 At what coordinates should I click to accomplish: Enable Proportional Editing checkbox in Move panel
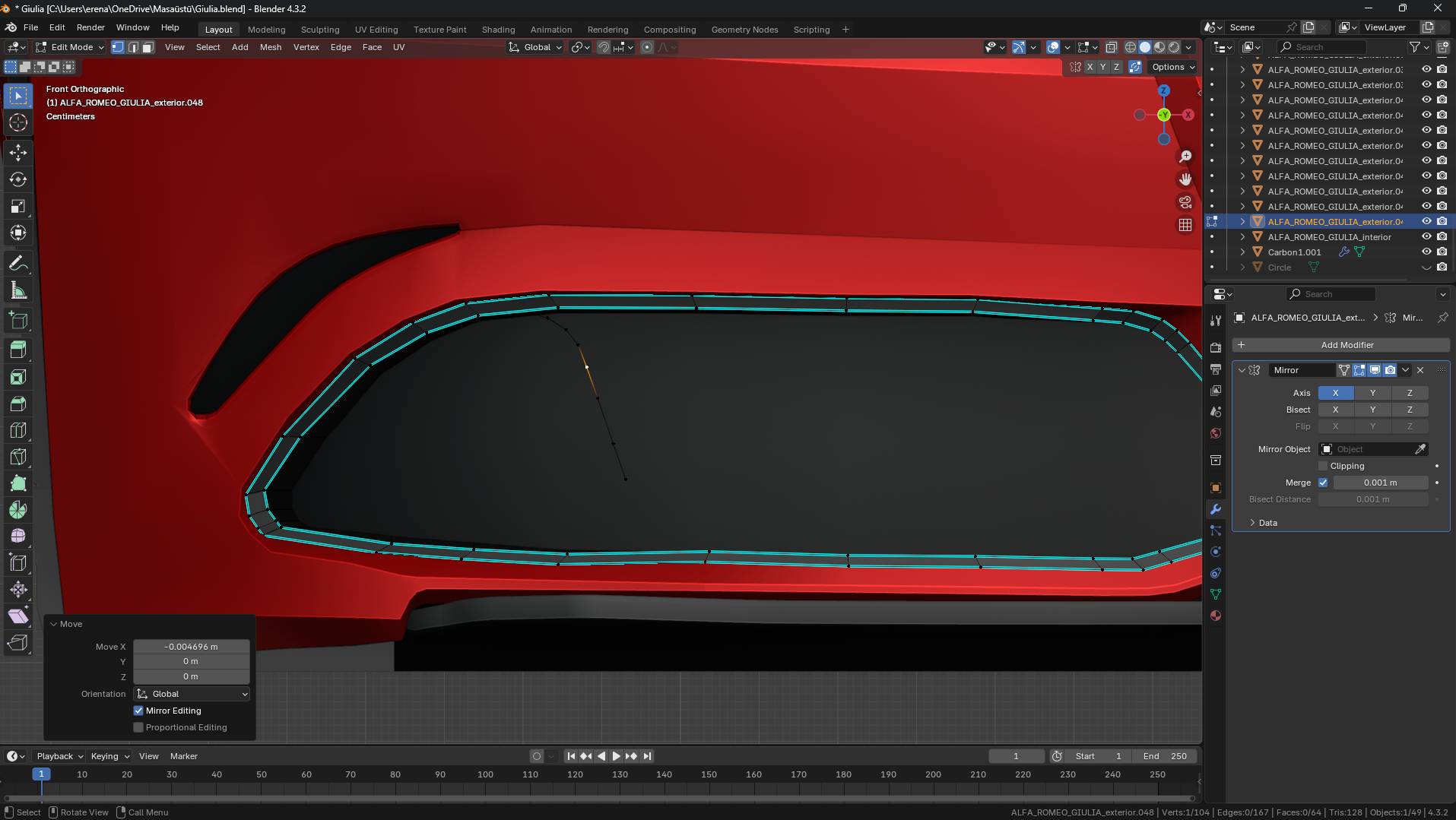[138, 727]
